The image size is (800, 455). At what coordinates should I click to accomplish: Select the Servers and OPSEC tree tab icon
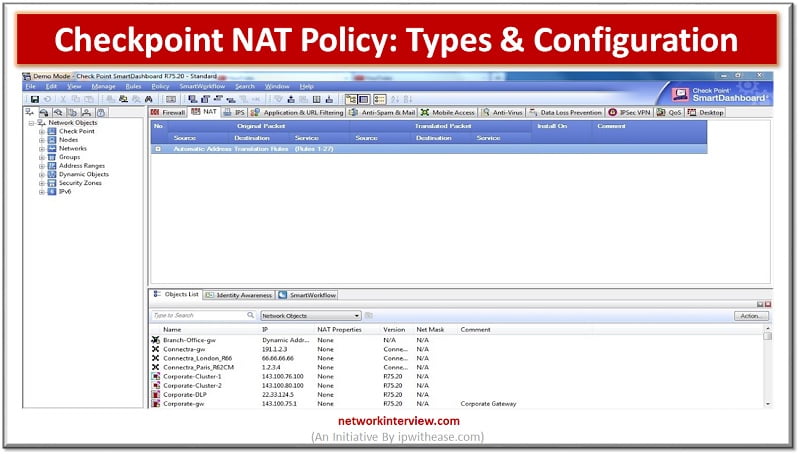[x=72, y=112]
